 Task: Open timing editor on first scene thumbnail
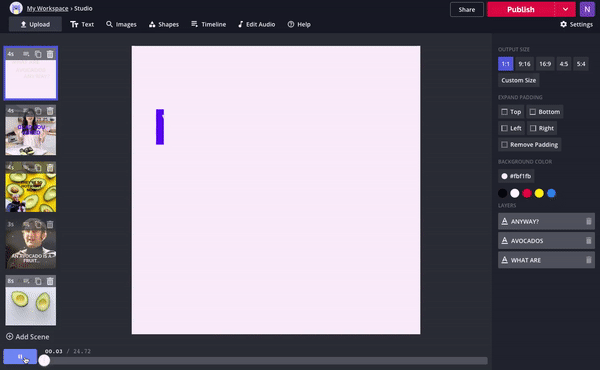[x=26, y=54]
